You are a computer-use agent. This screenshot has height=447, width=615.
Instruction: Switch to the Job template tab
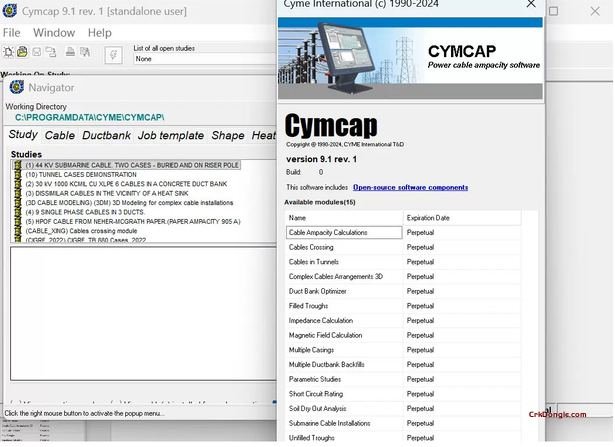[x=171, y=135]
